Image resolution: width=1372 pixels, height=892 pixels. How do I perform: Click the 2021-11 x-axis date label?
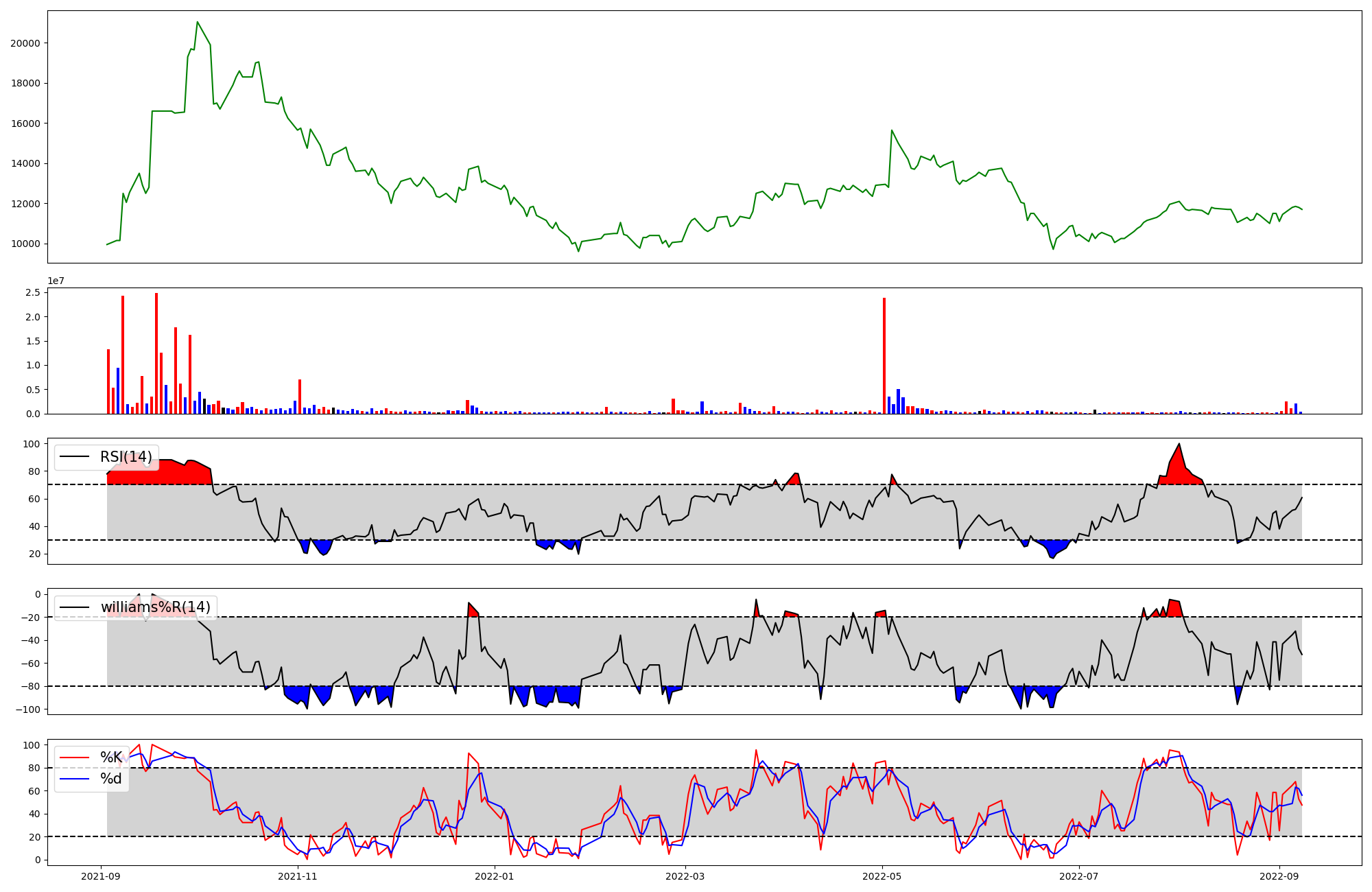click(298, 876)
